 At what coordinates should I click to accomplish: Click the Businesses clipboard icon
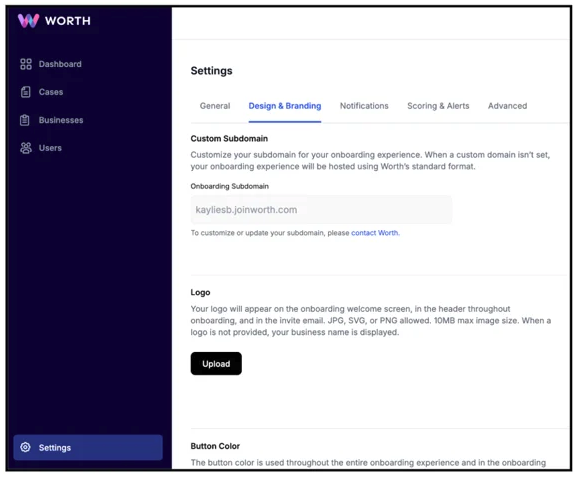[x=25, y=120]
